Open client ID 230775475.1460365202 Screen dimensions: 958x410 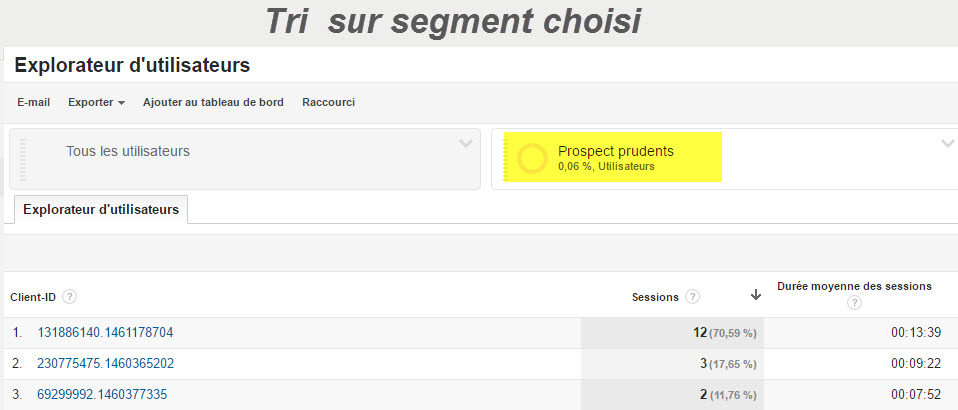tap(106, 364)
